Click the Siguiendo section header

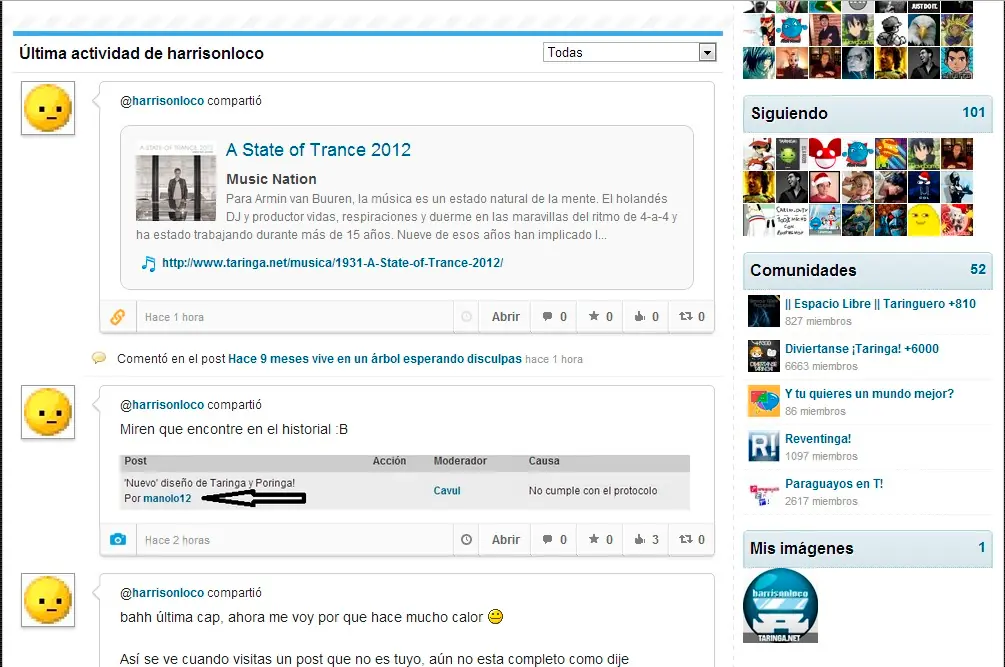pyautogui.click(x=867, y=113)
